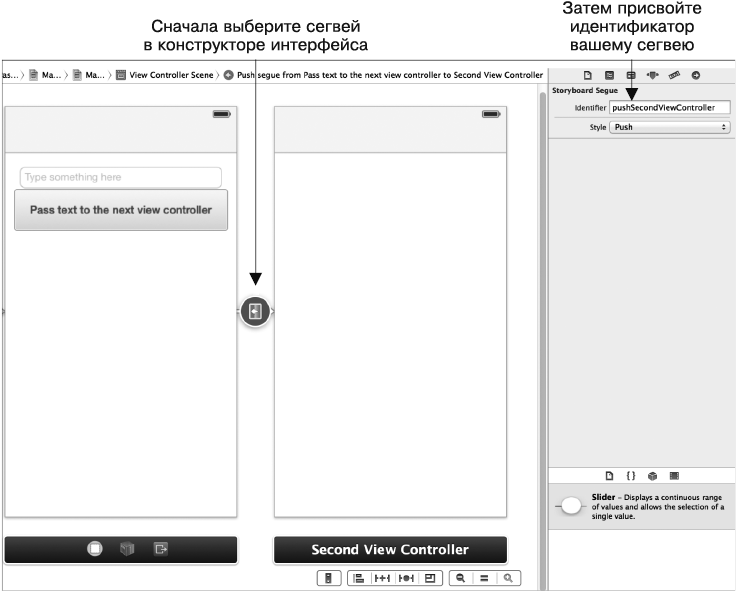Click the segue Identifier text field

pos(669,107)
